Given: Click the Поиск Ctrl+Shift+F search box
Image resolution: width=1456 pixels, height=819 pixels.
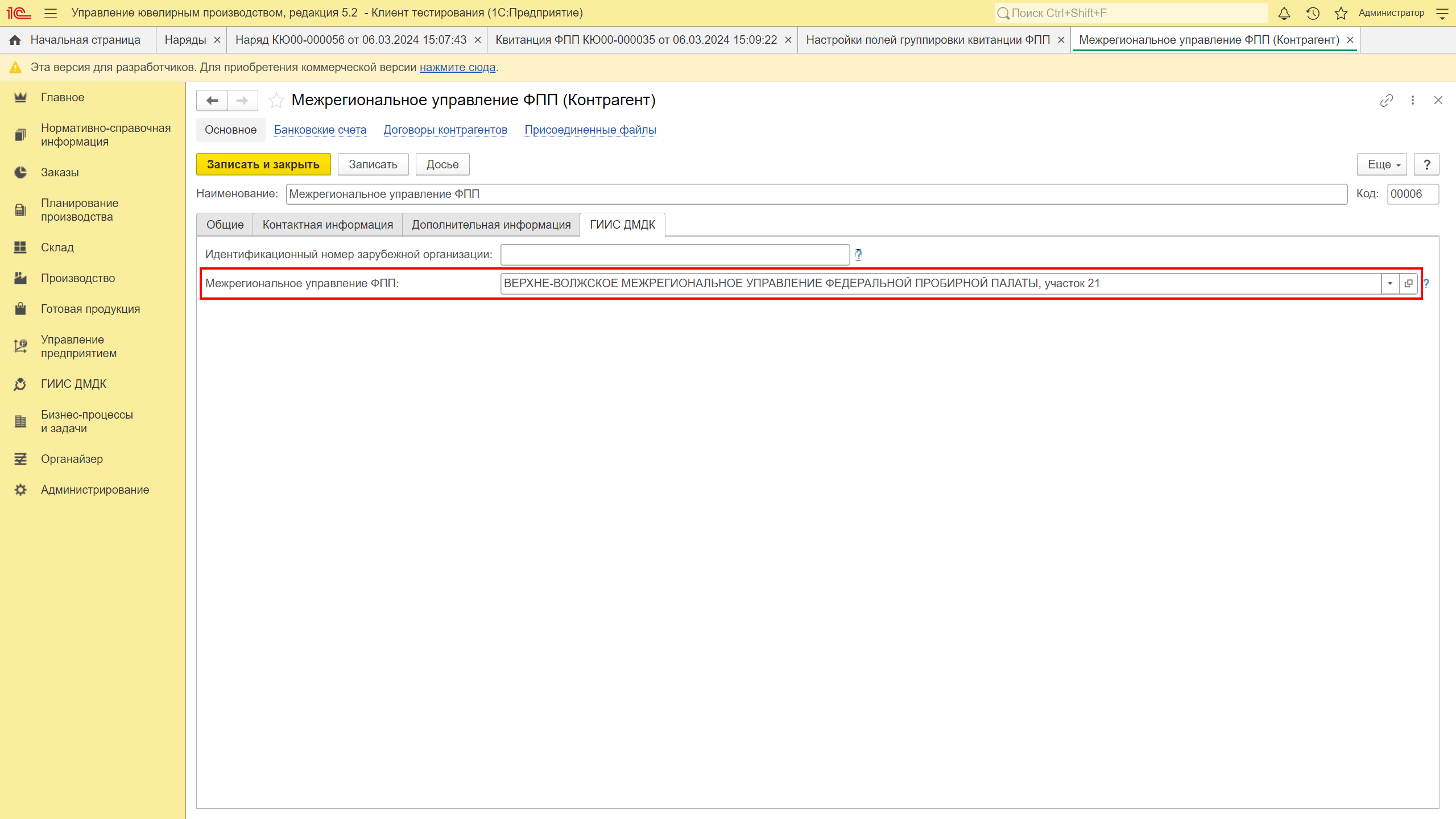Looking at the screenshot, I should click(1131, 13).
